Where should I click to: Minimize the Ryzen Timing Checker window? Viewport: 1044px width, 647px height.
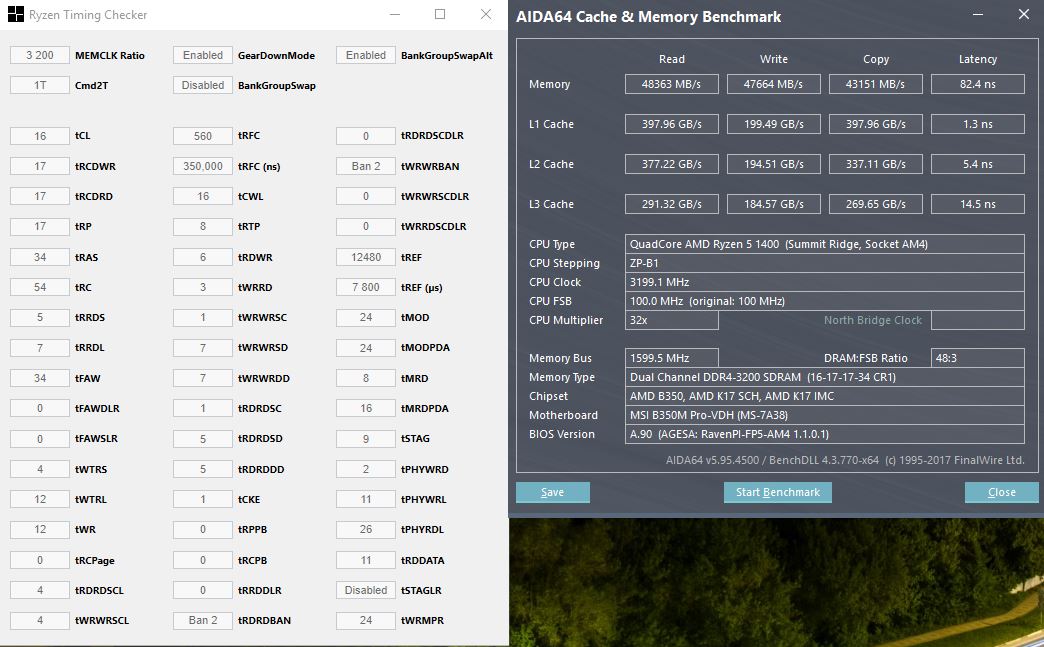(395, 15)
